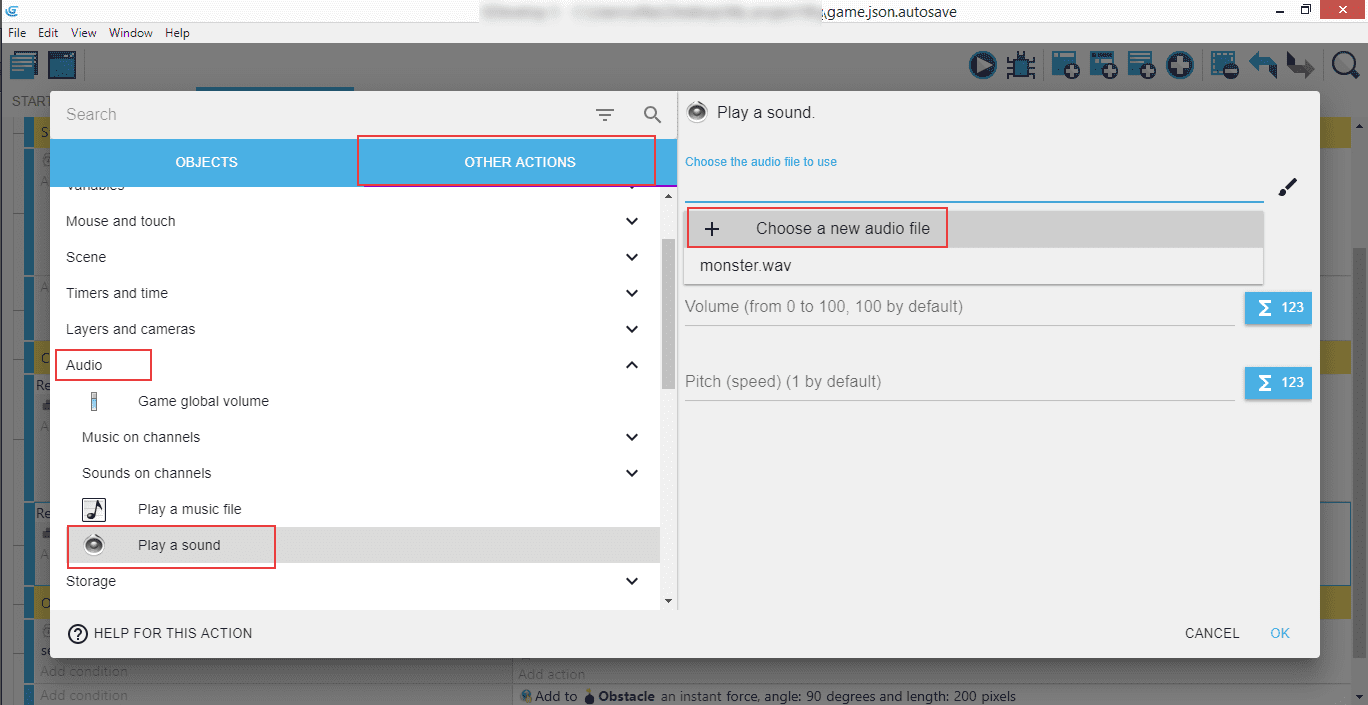The image size is (1368, 705).
Task: Click the search events magnifier in toolbar
Action: (1346, 66)
